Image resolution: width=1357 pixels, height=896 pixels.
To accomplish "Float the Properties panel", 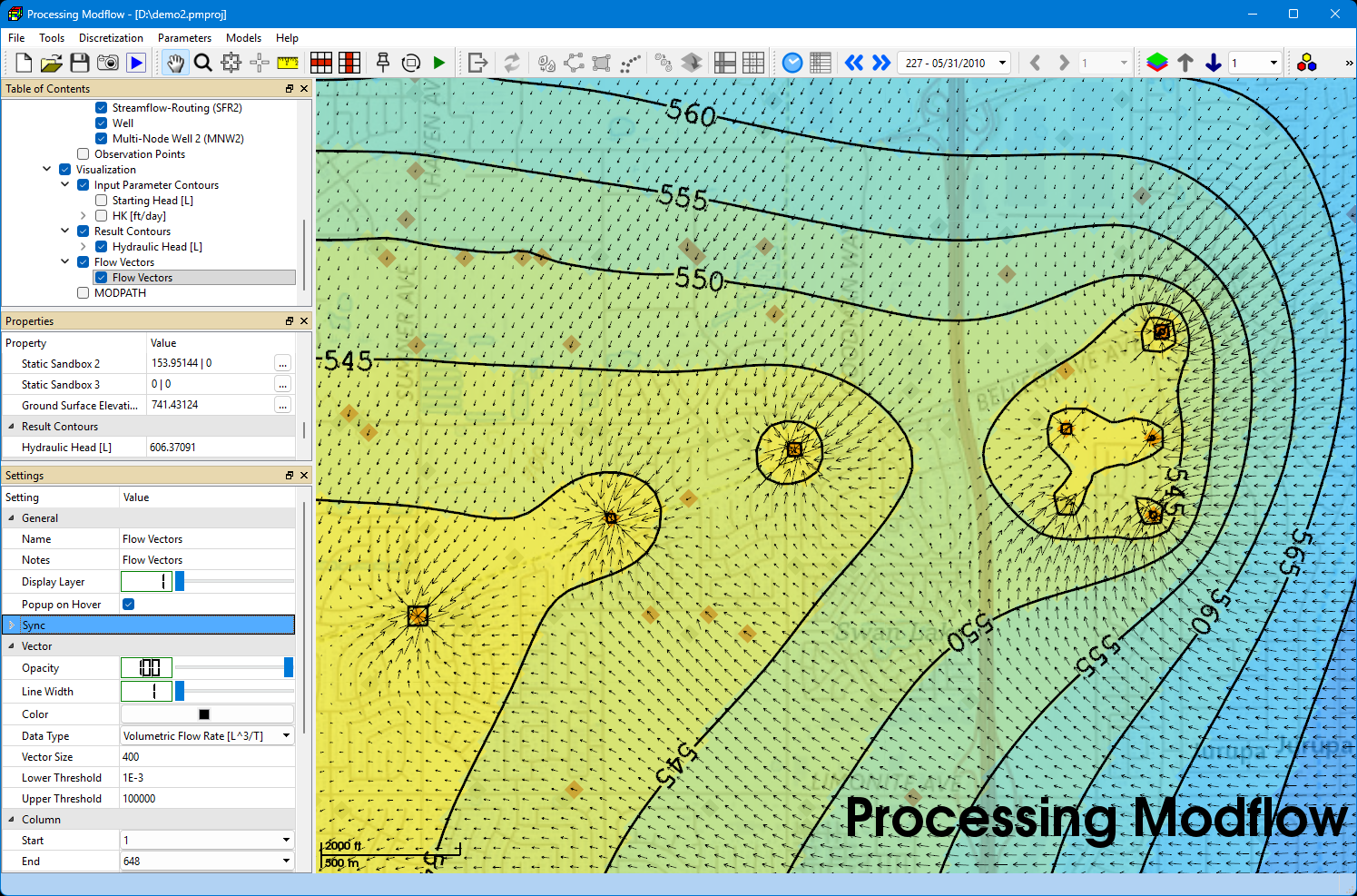I will coord(290,321).
